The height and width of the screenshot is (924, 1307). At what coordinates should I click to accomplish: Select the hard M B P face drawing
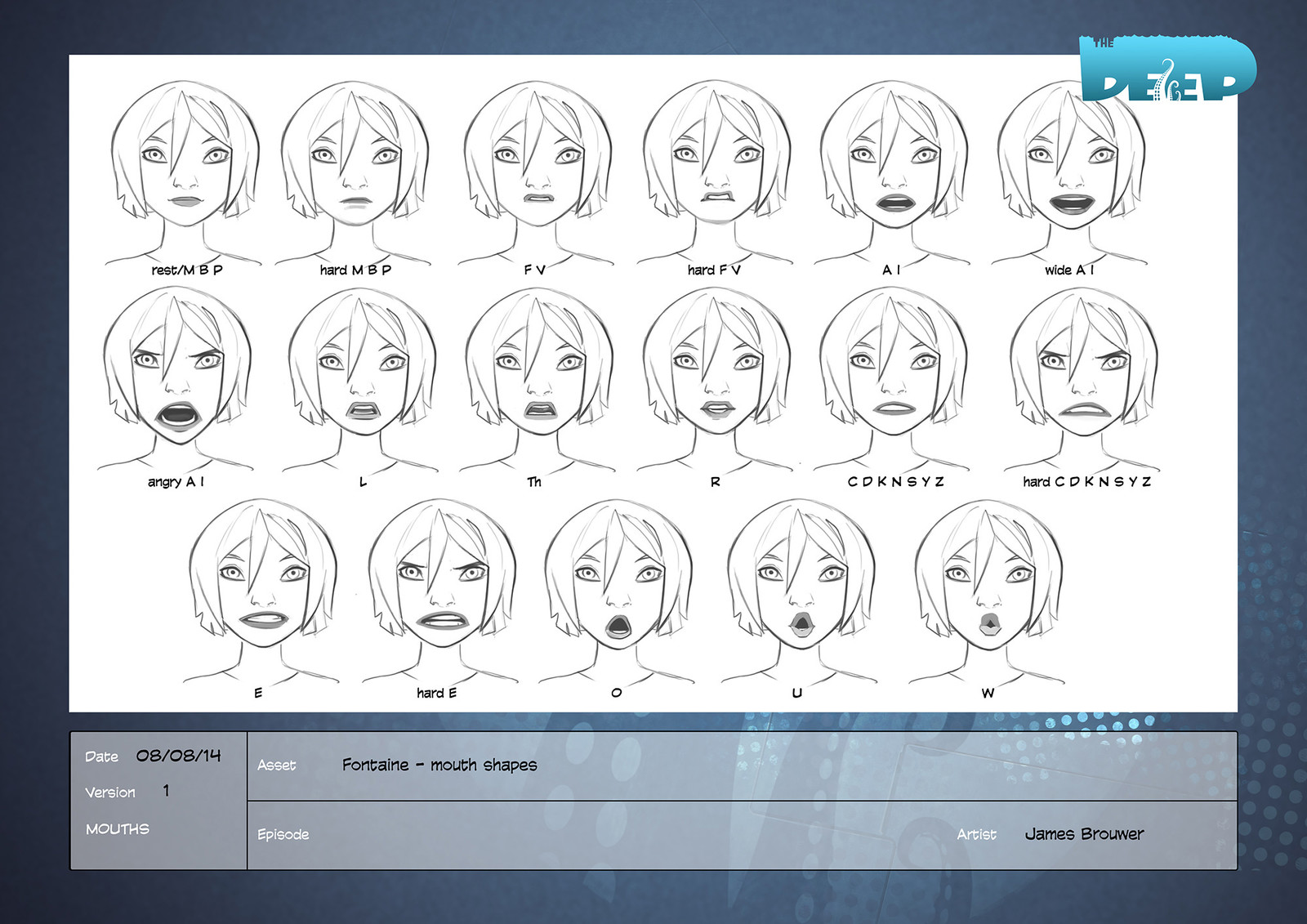(x=355, y=172)
